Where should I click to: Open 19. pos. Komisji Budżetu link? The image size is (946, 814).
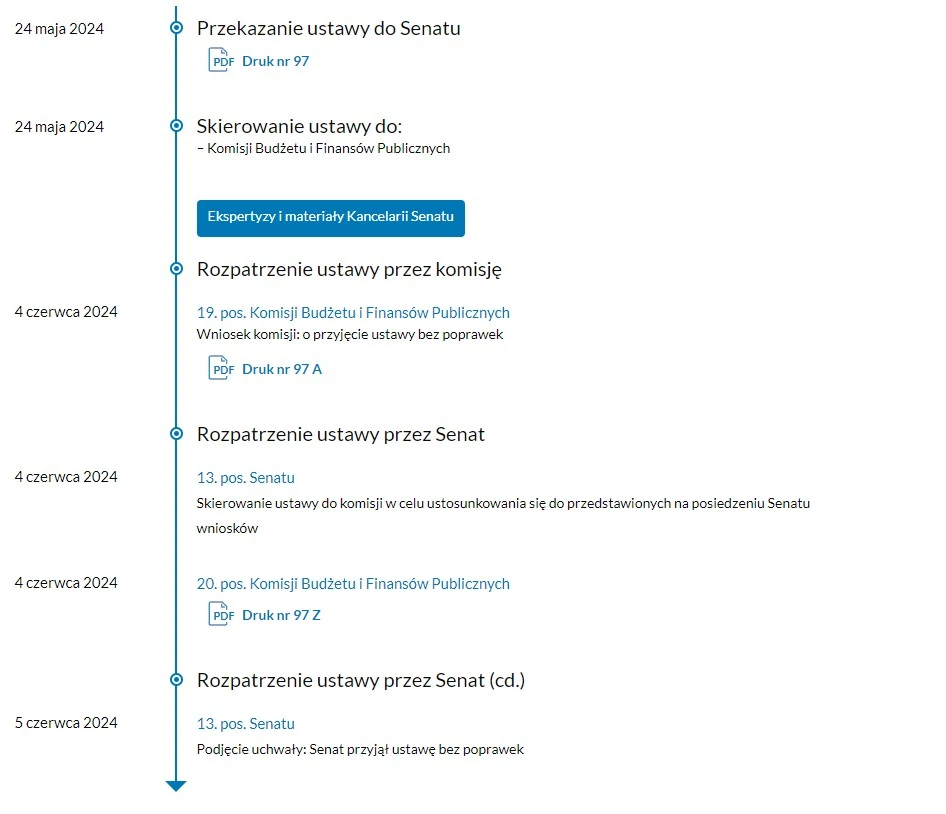point(353,312)
